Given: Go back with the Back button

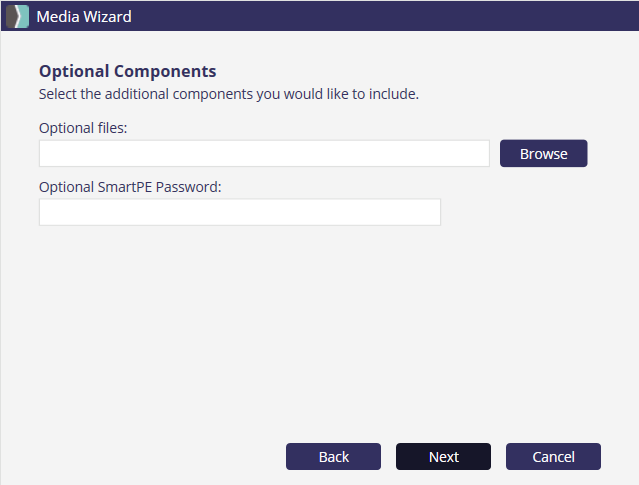Looking at the screenshot, I should [x=333, y=456].
